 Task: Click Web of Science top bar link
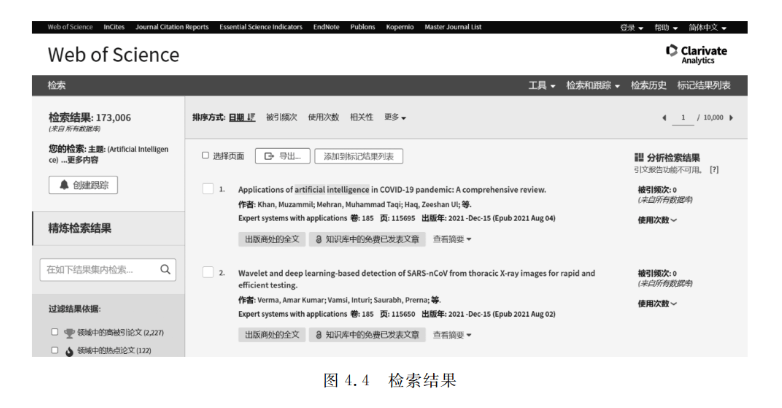coord(70,27)
